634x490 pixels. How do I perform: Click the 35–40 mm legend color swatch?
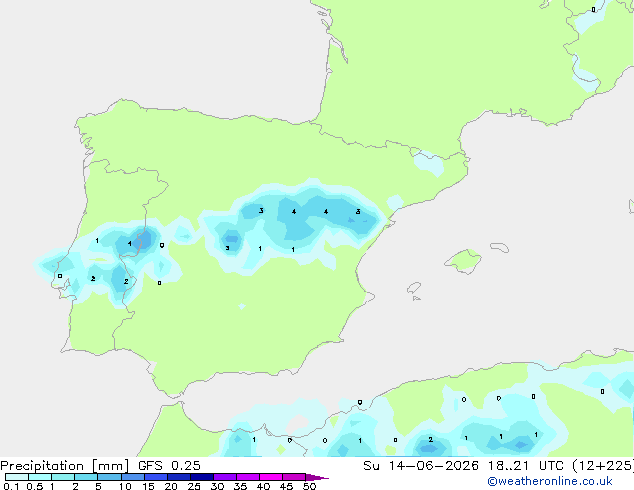(x=247, y=477)
